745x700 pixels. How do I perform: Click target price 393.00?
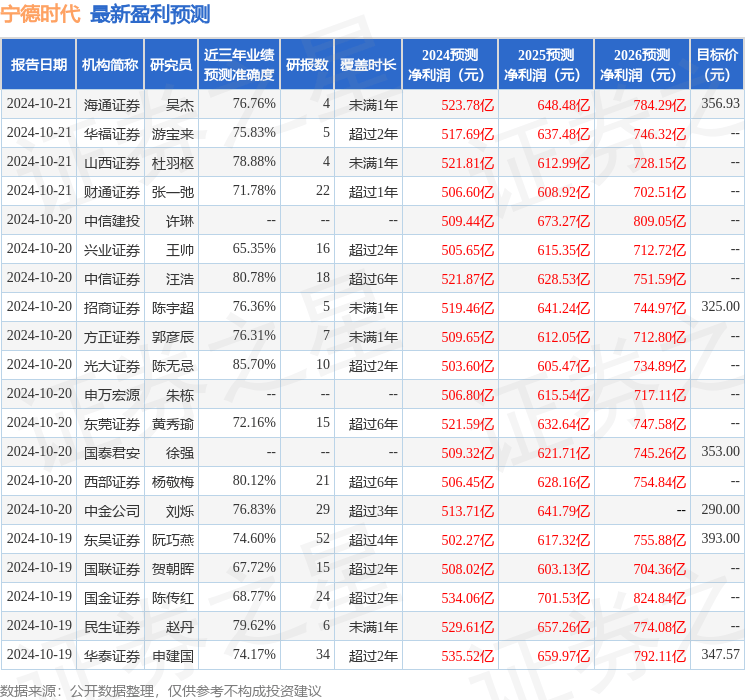click(720, 538)
